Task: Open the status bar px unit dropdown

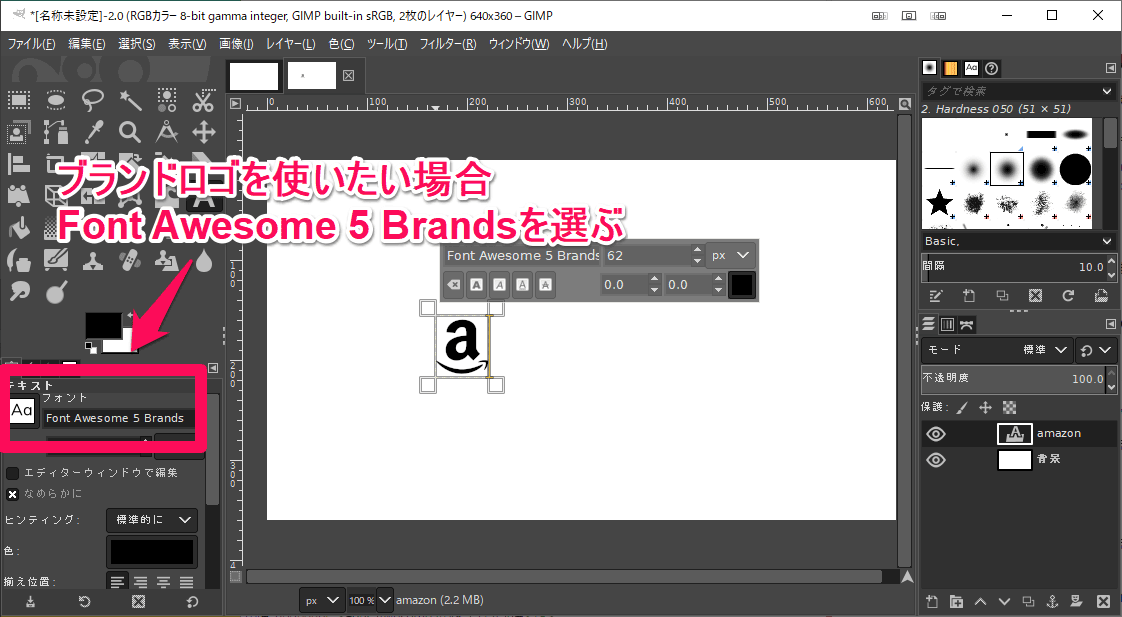Action: point(321,601)
